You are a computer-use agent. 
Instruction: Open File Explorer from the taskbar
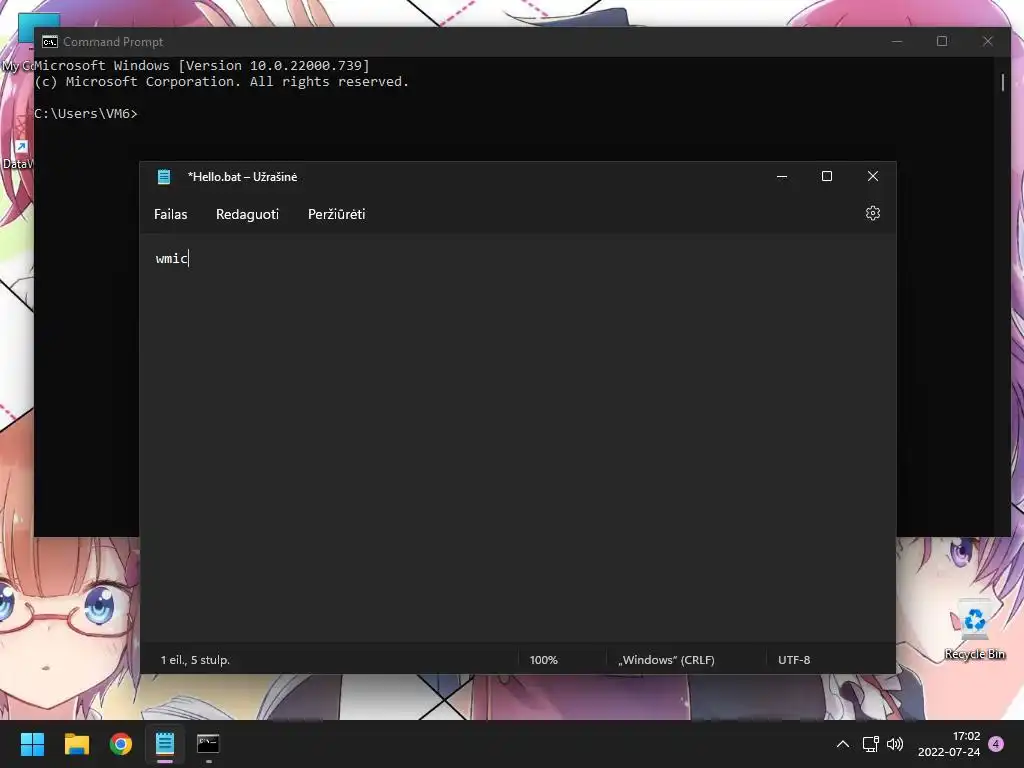point(76,744)
